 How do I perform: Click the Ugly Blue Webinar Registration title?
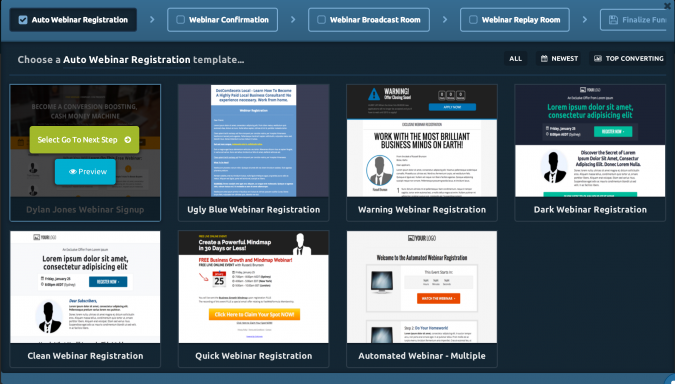pos(254,210)
